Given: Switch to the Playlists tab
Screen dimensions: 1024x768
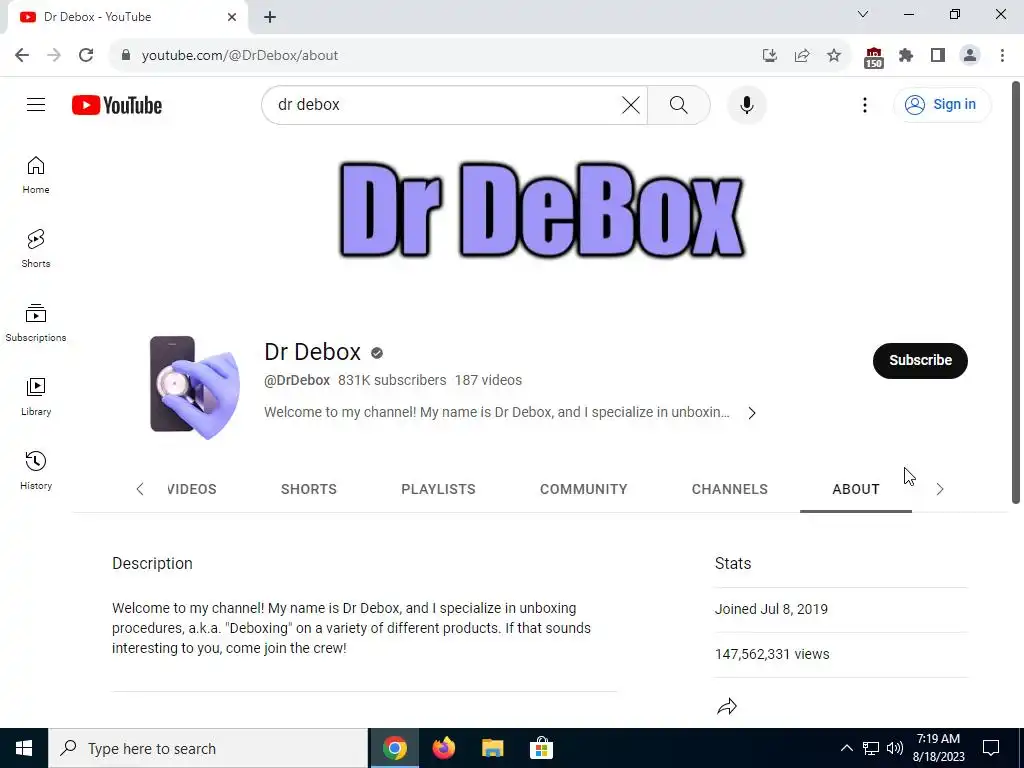Looking at the screenshot, I should pyautogui.click(x=438, y=489).
